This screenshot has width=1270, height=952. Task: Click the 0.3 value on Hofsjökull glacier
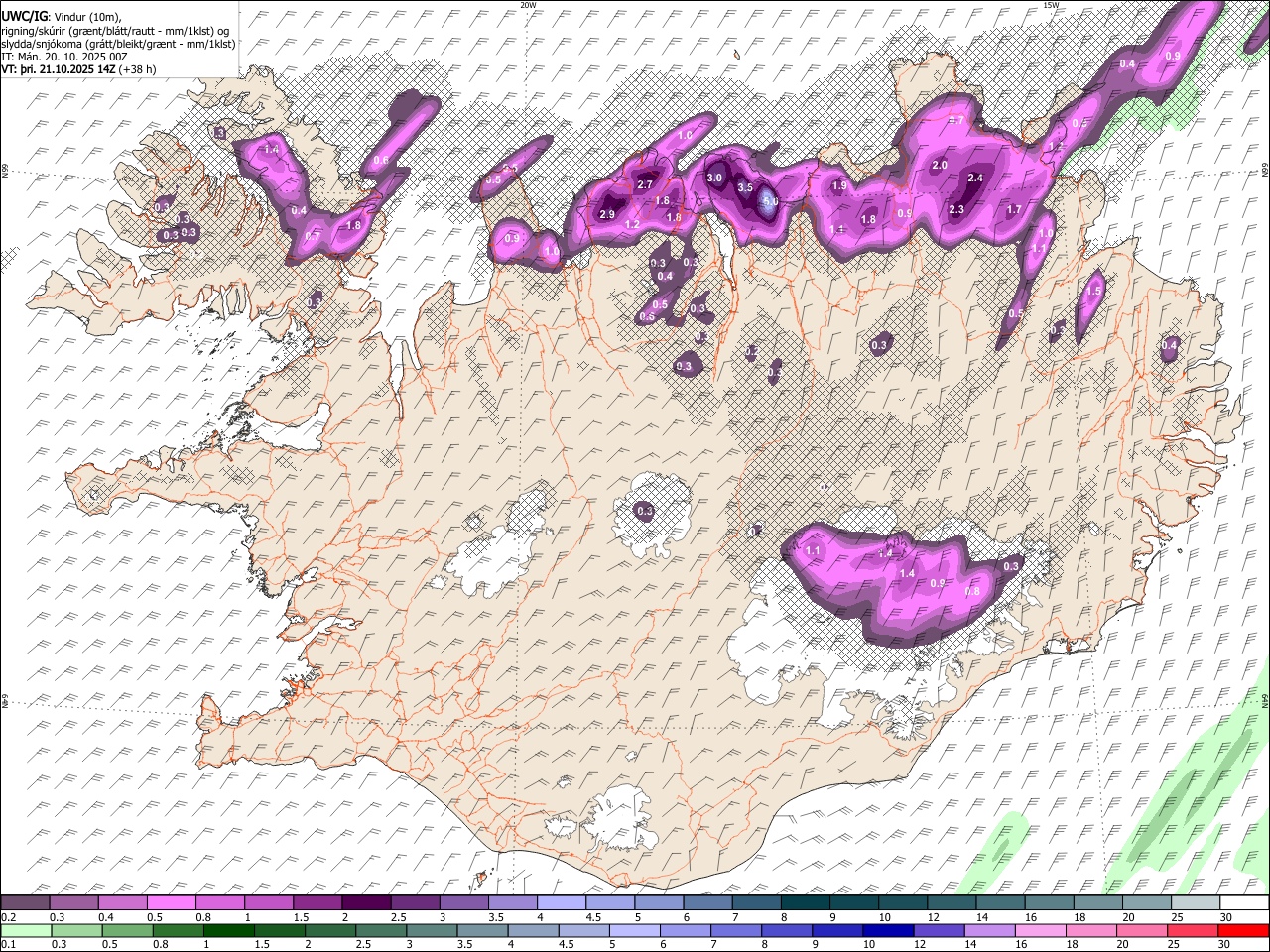click(x=645, y=512)
